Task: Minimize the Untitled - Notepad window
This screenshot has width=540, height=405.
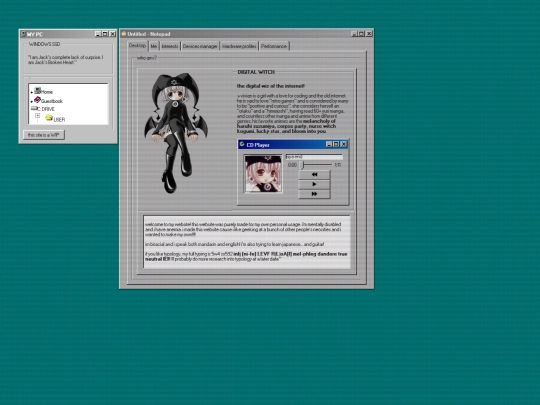Action: (x=354, y=34)
